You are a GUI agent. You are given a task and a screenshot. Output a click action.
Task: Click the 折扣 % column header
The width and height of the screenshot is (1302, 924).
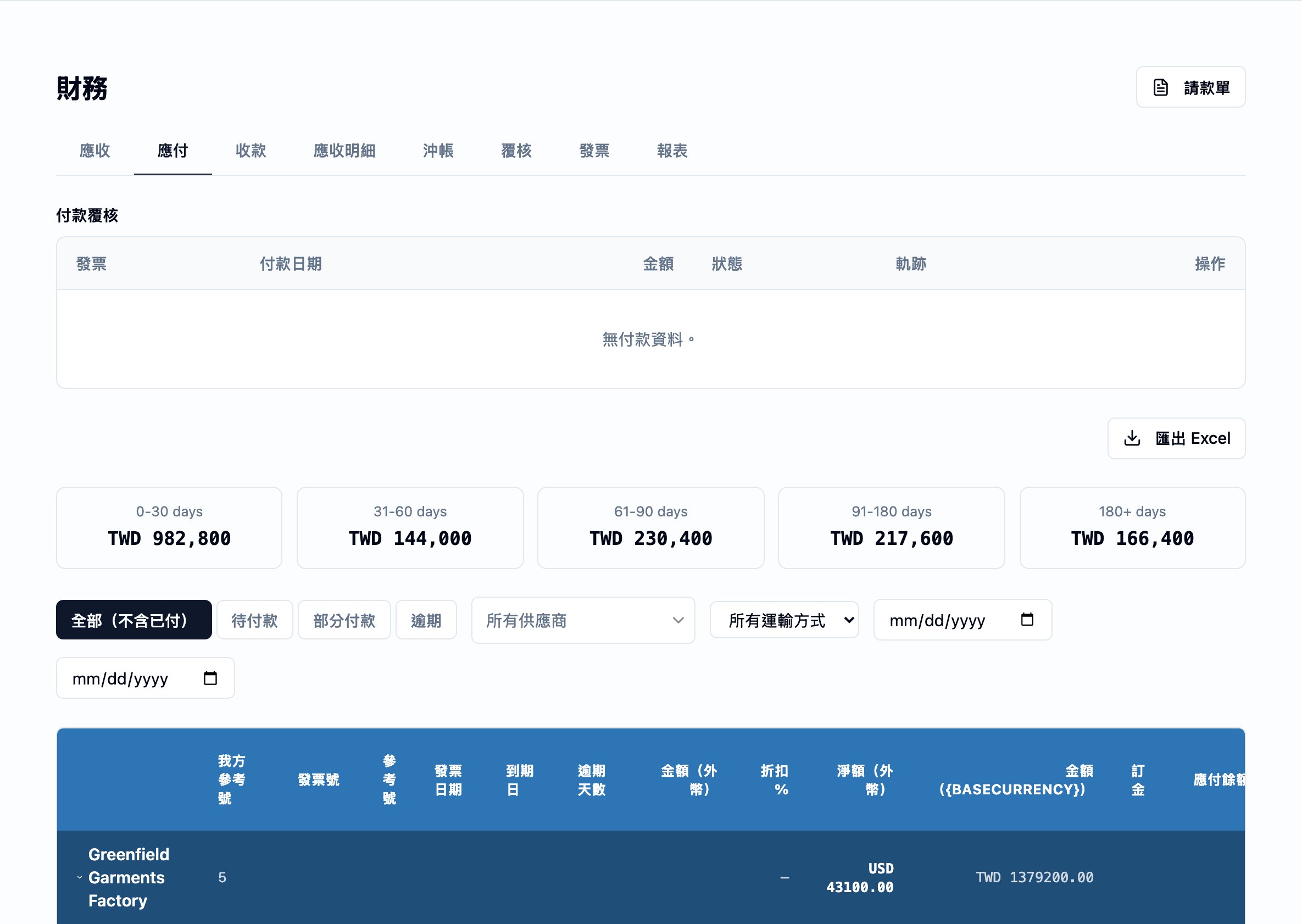click(x=775, y=780)
